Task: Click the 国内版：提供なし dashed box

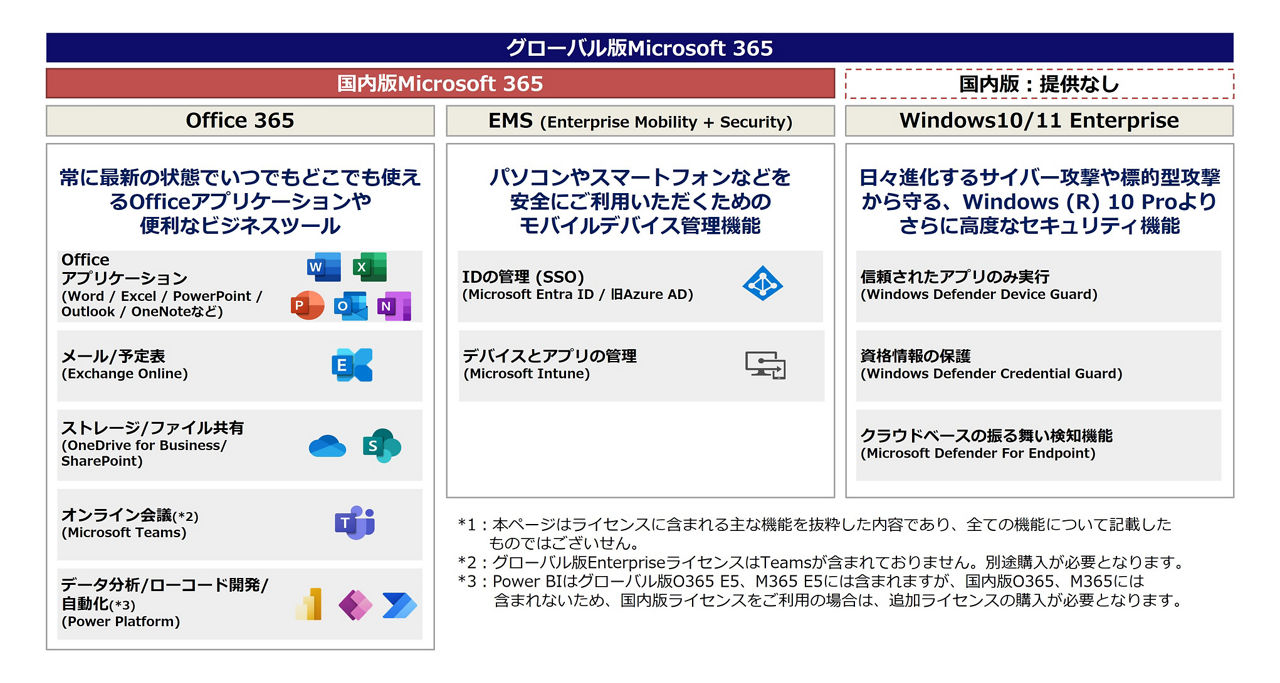Action: [1040, 84]
